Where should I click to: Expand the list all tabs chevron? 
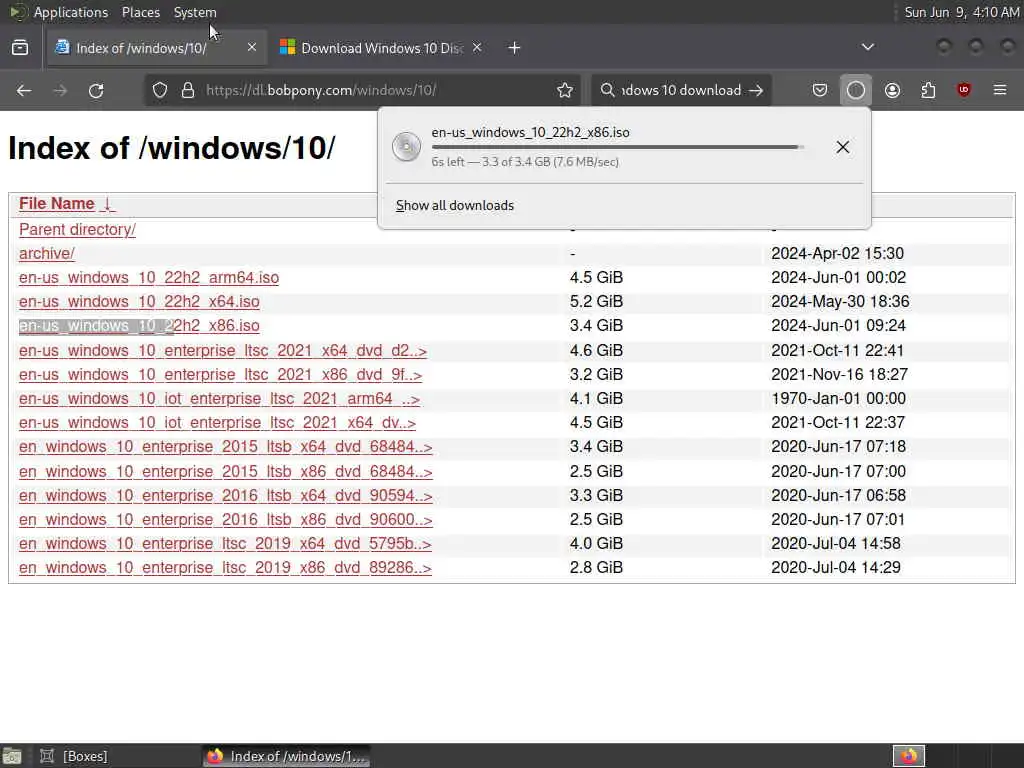(x=868, y=47)
